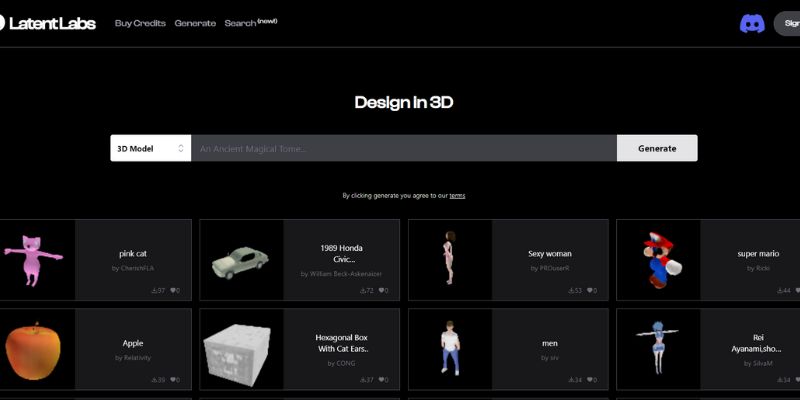Open the men model thumbnail

click(450, 349)
